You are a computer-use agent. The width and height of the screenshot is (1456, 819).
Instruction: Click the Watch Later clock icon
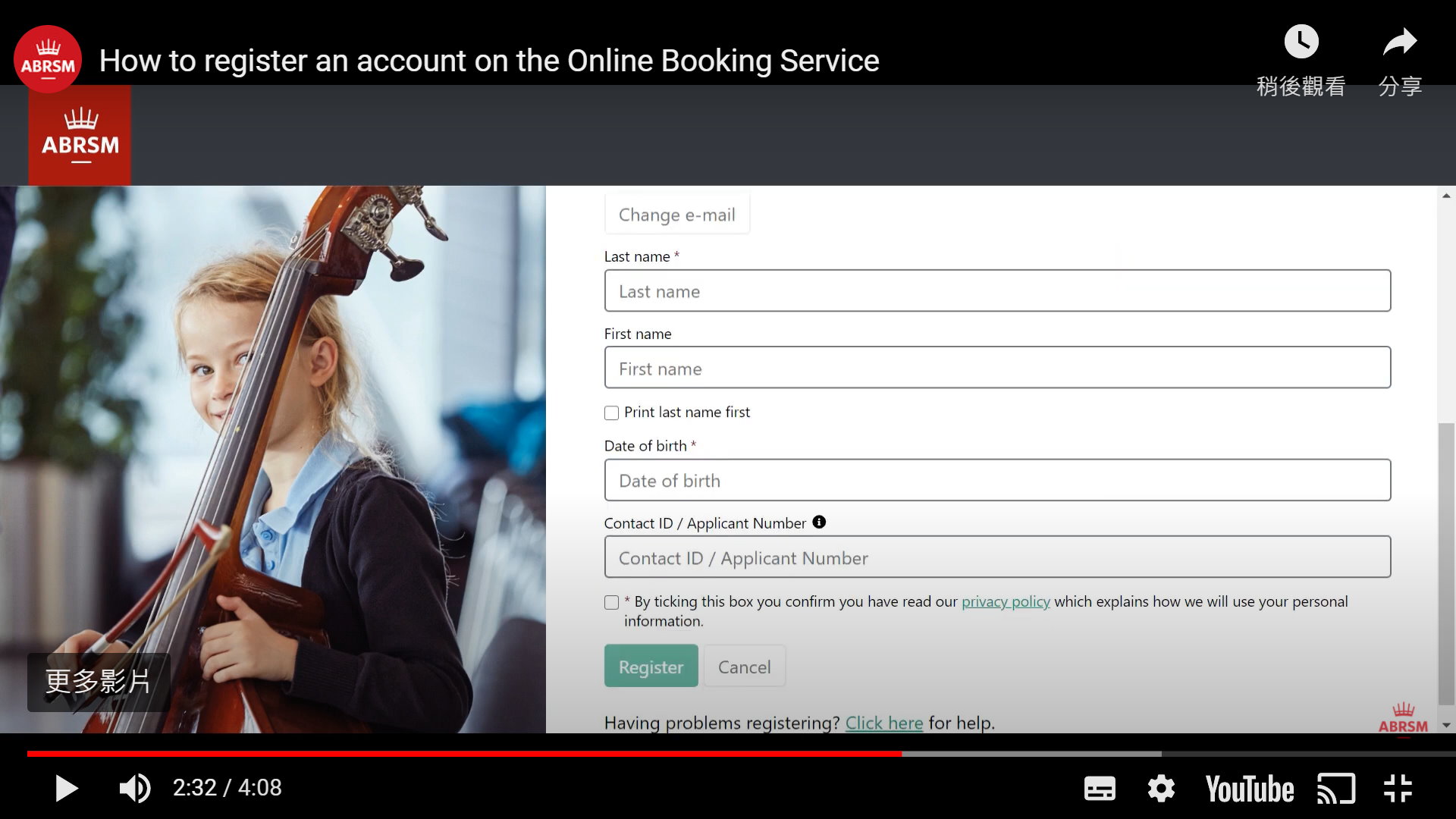pyautogui.click(x=1301, y=42)
